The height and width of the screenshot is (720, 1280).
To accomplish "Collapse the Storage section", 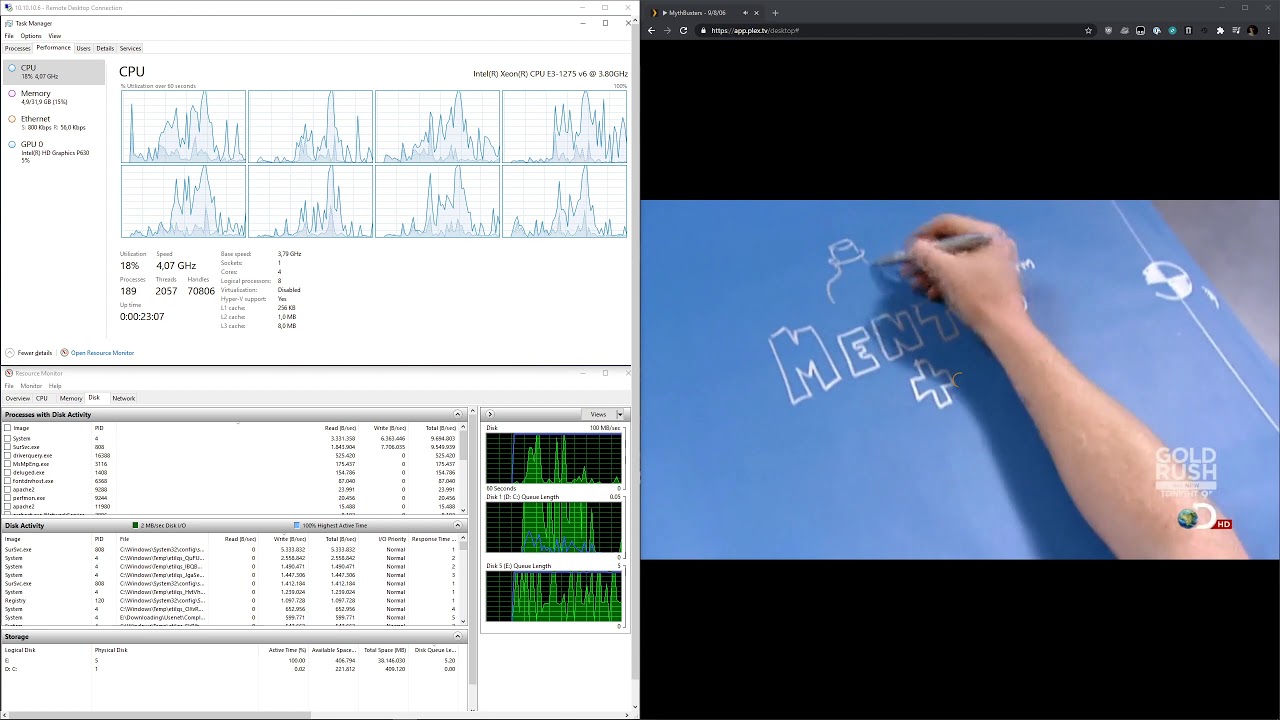I will pyautogui.click(x=458, y=636).
